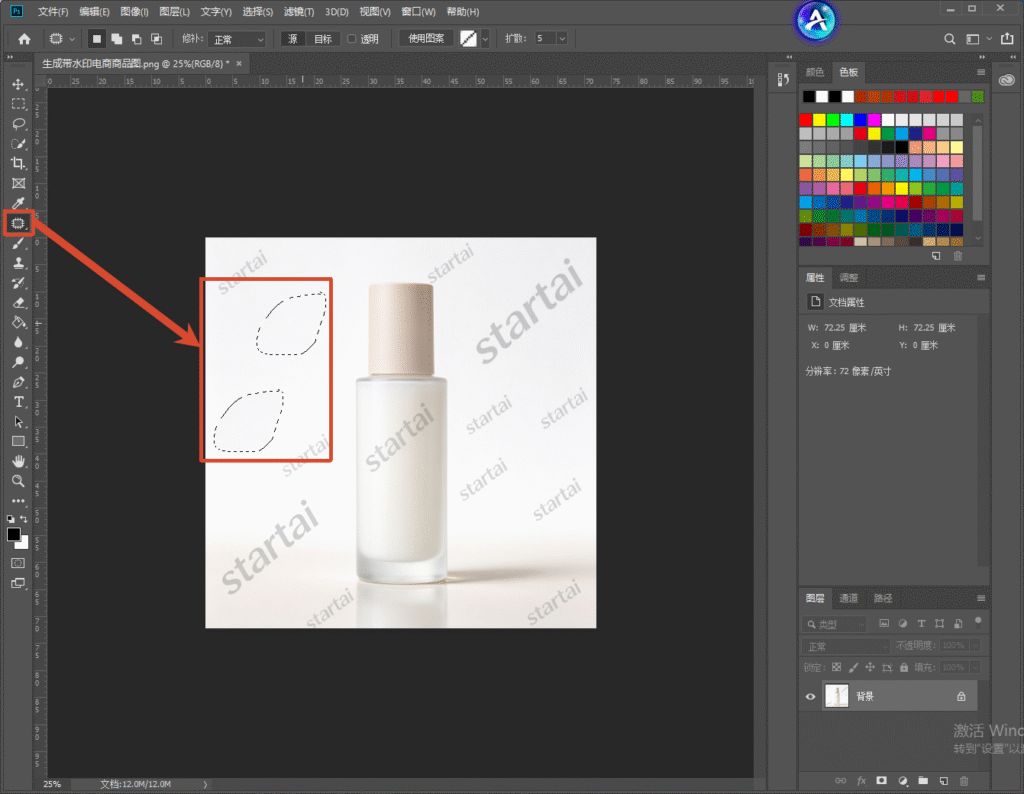Select the Eraser tool
The height and width of the screenshot is (794, 1024).
[18, 303]
